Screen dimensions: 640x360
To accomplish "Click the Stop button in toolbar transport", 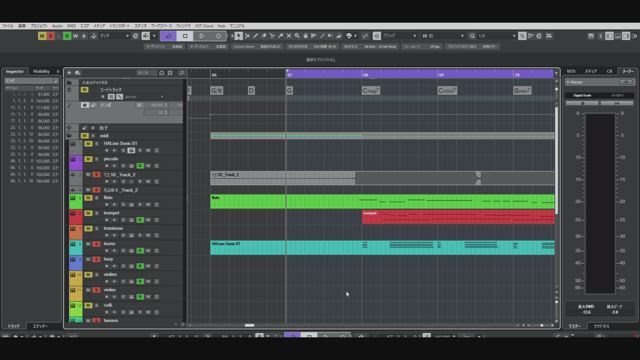I will (x=185, y=36).
